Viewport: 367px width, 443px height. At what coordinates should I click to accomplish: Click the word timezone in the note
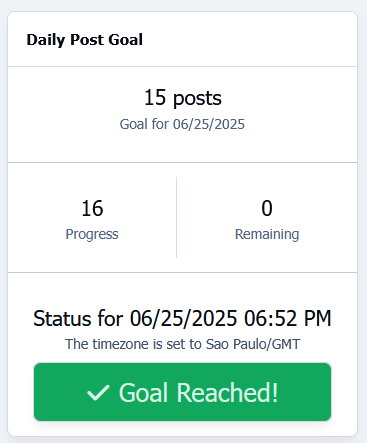click(x=120, y=344)
